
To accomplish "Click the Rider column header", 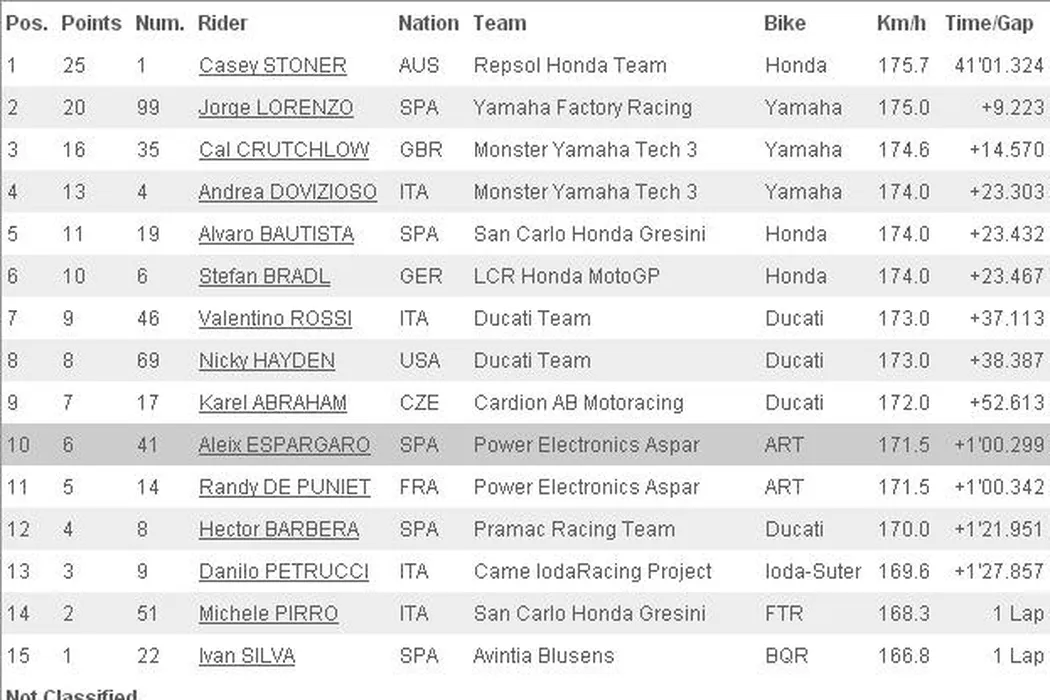I will [222, 23].
